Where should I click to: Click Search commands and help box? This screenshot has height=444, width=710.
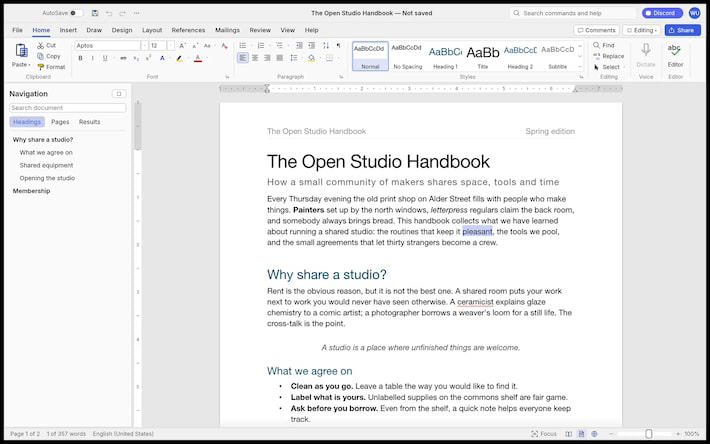click(573, 13)
